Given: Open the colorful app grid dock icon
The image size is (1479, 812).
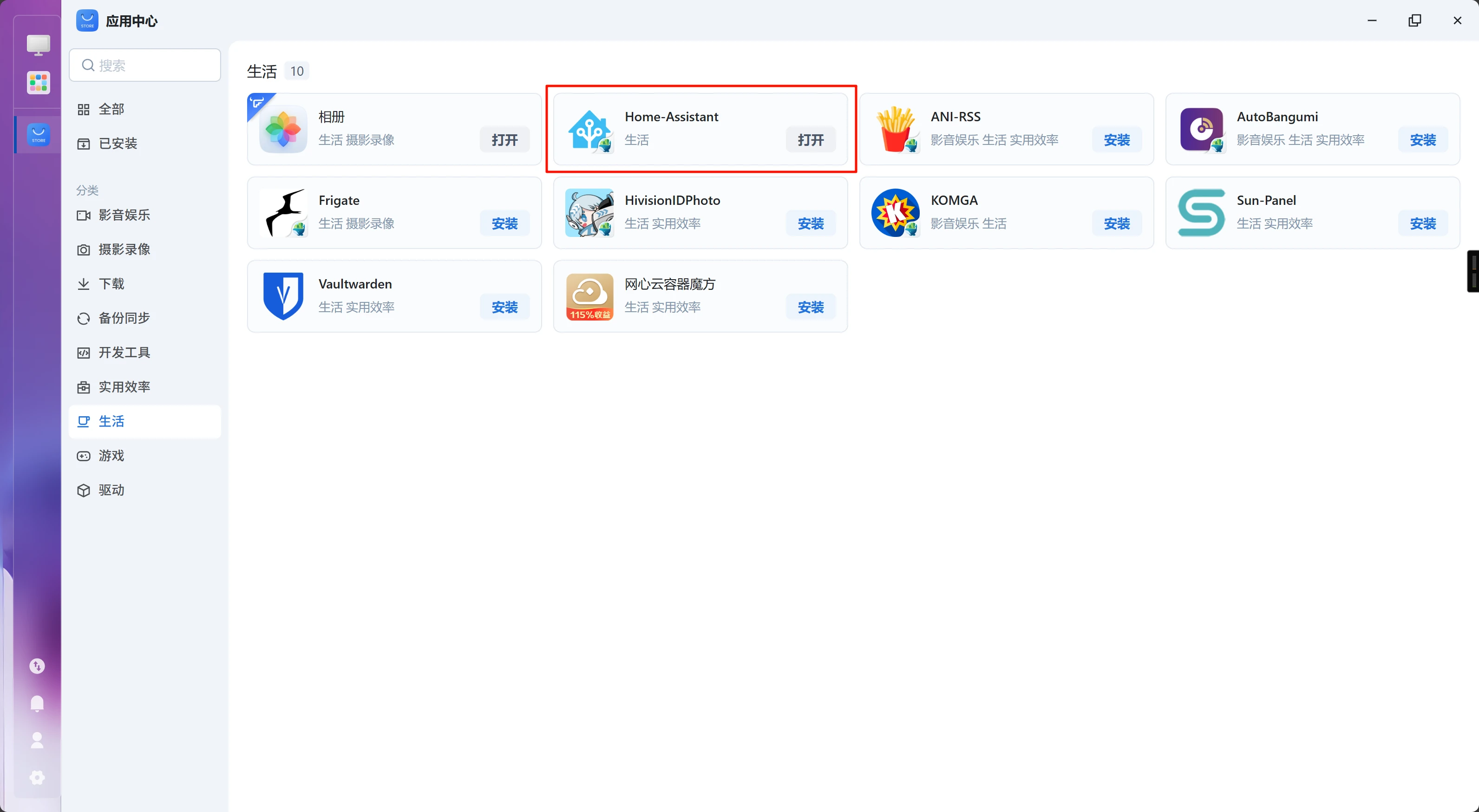Looking at the screenshot, I should [x=39, y=83].
